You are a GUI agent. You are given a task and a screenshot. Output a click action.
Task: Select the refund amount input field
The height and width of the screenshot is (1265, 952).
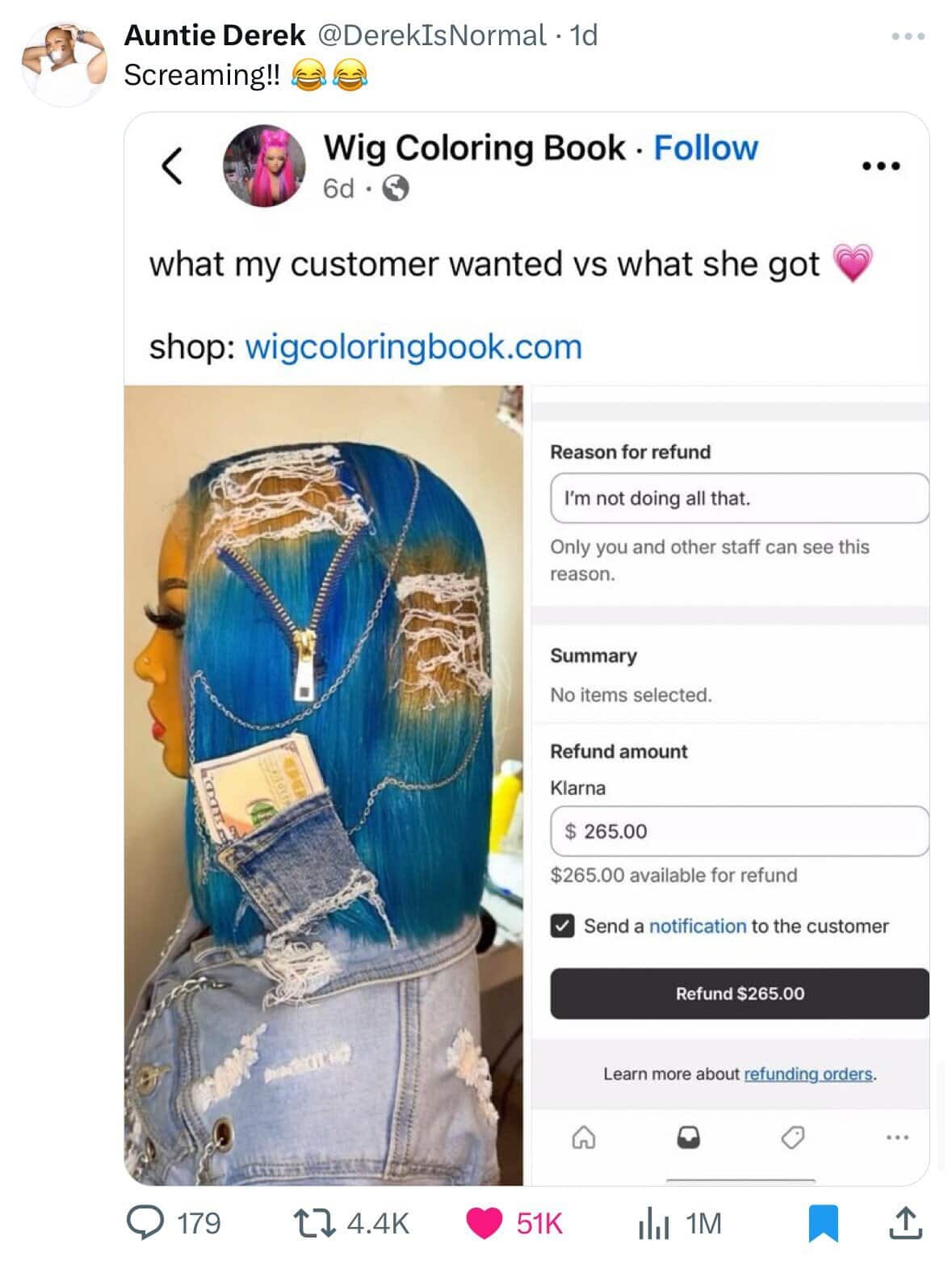(x=740, y=830)
